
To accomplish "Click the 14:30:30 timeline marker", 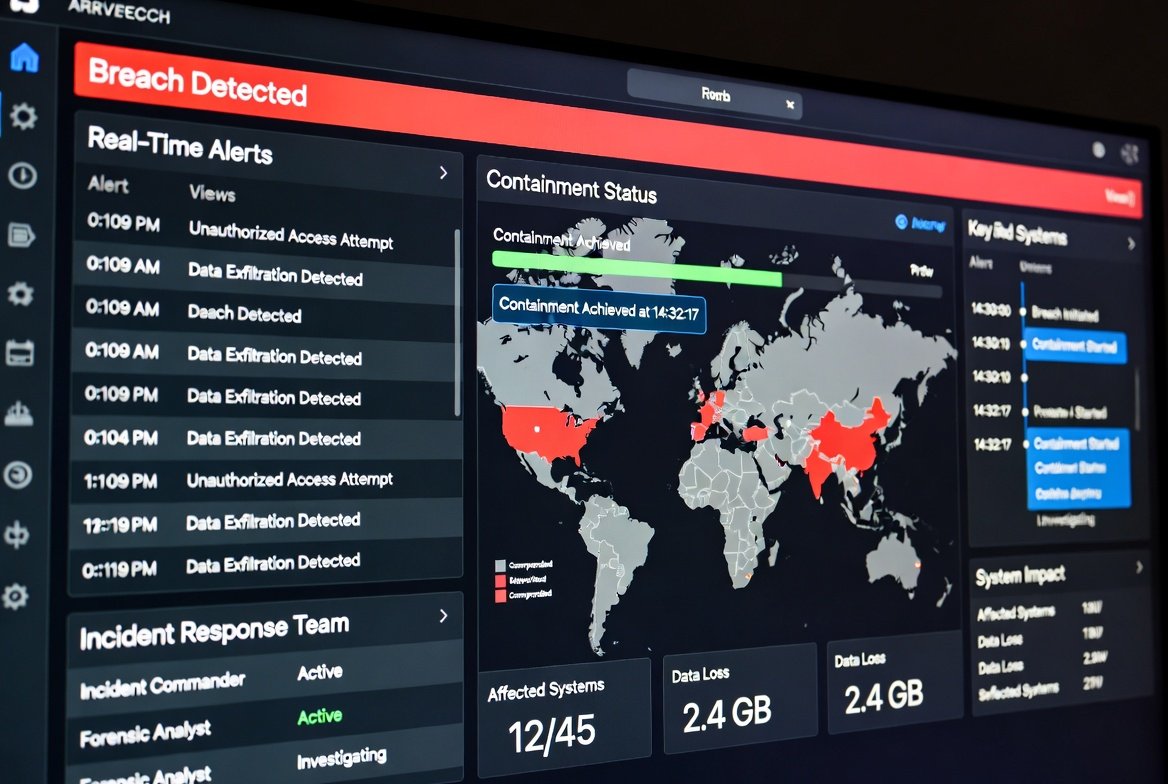I will [1023, 312].
